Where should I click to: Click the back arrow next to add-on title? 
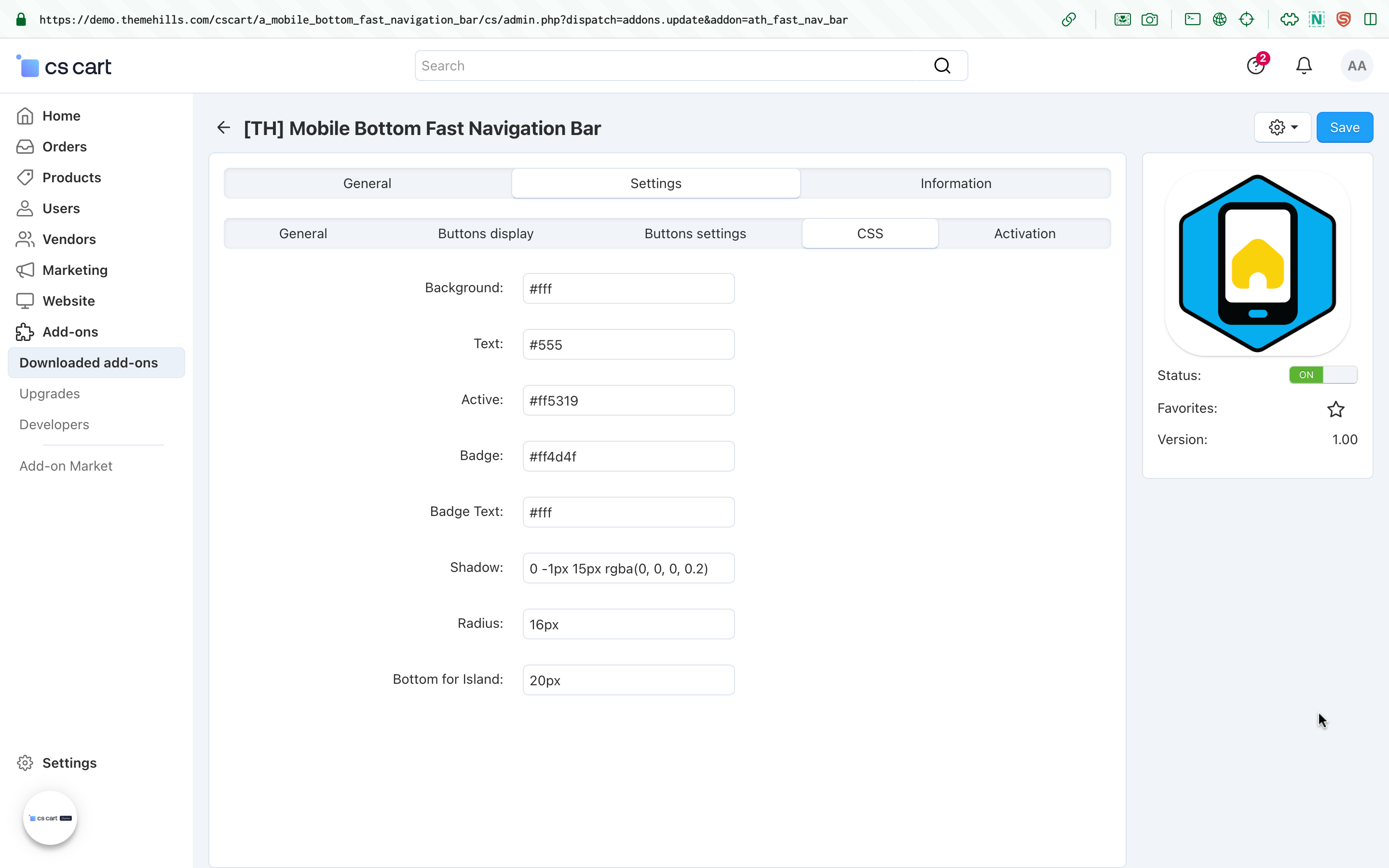pos(223,127)
